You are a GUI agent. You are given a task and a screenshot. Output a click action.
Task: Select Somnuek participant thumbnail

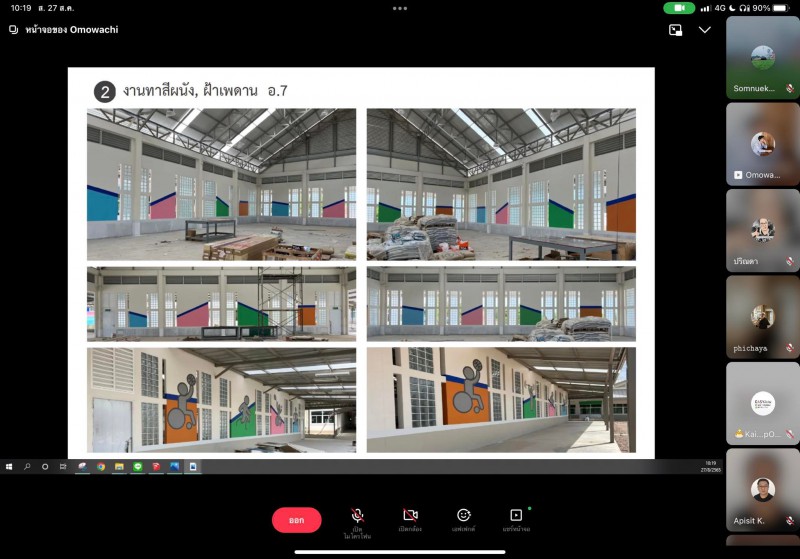pyautogui.click(x=763, y=57)
